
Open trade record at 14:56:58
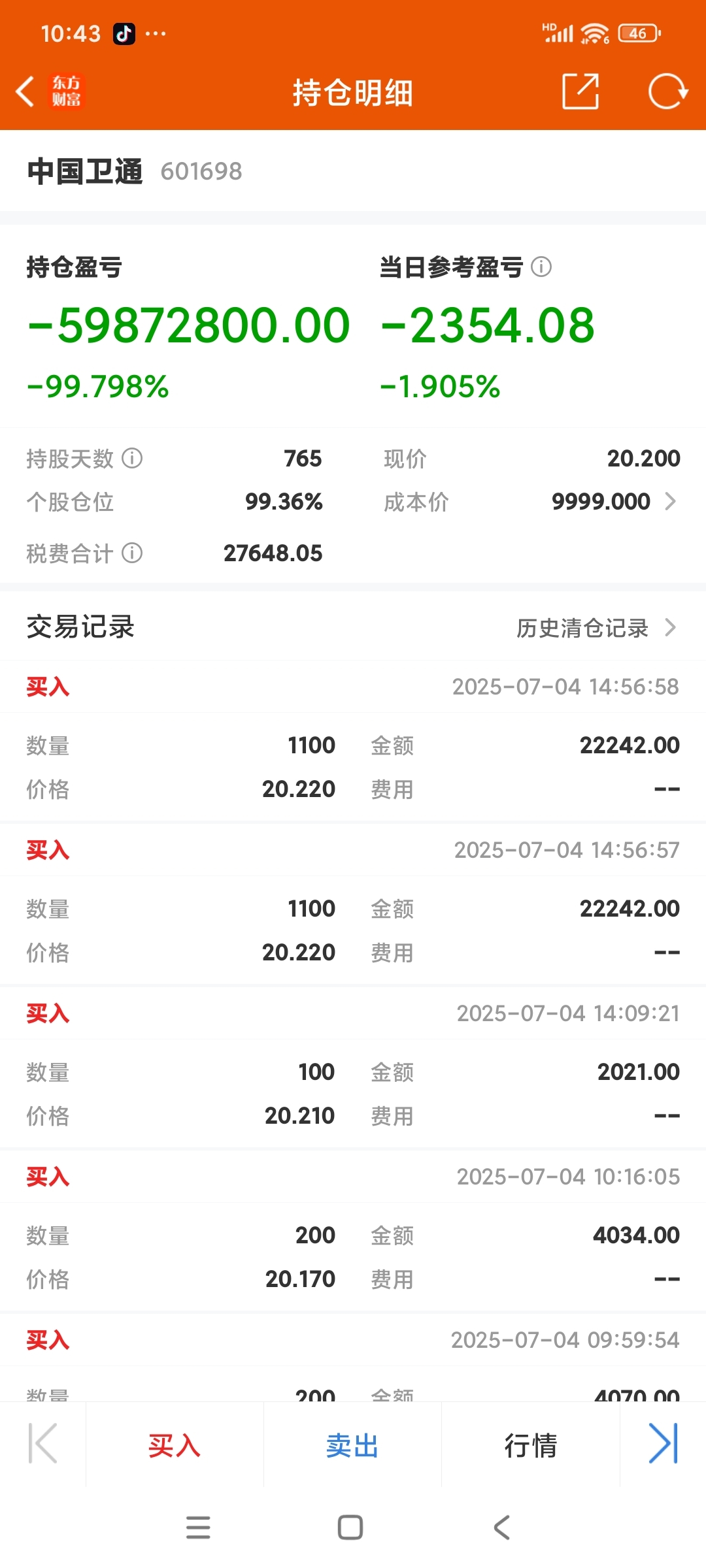[x=353, y=740]
